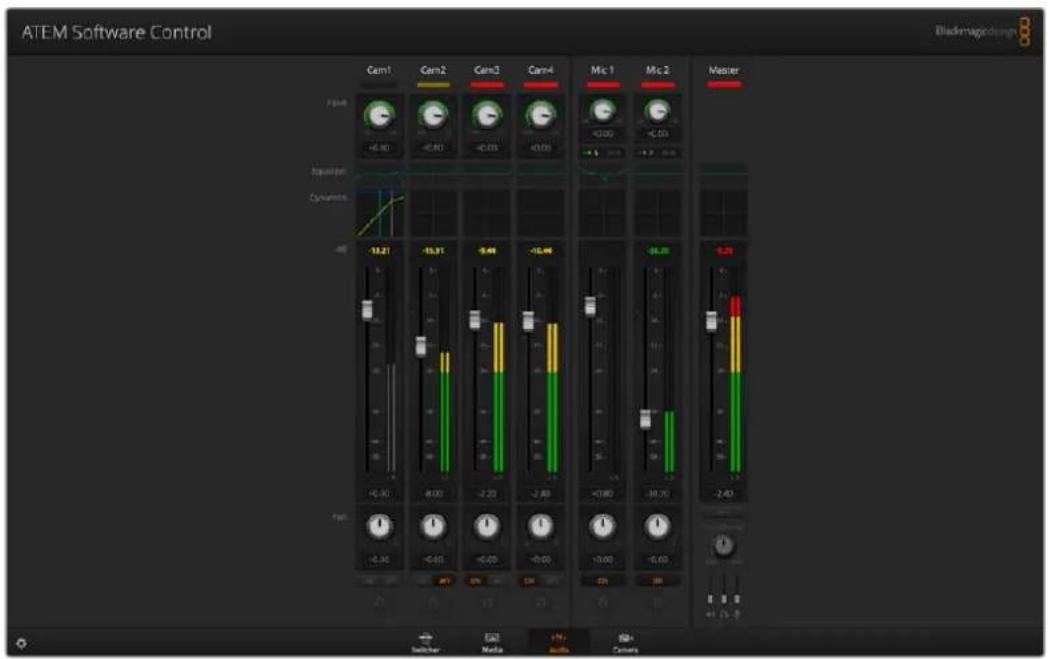Solo Cam1 with its headphone icon
Viewport: 1048px width, 659px height.
click(x=379, y=602)
